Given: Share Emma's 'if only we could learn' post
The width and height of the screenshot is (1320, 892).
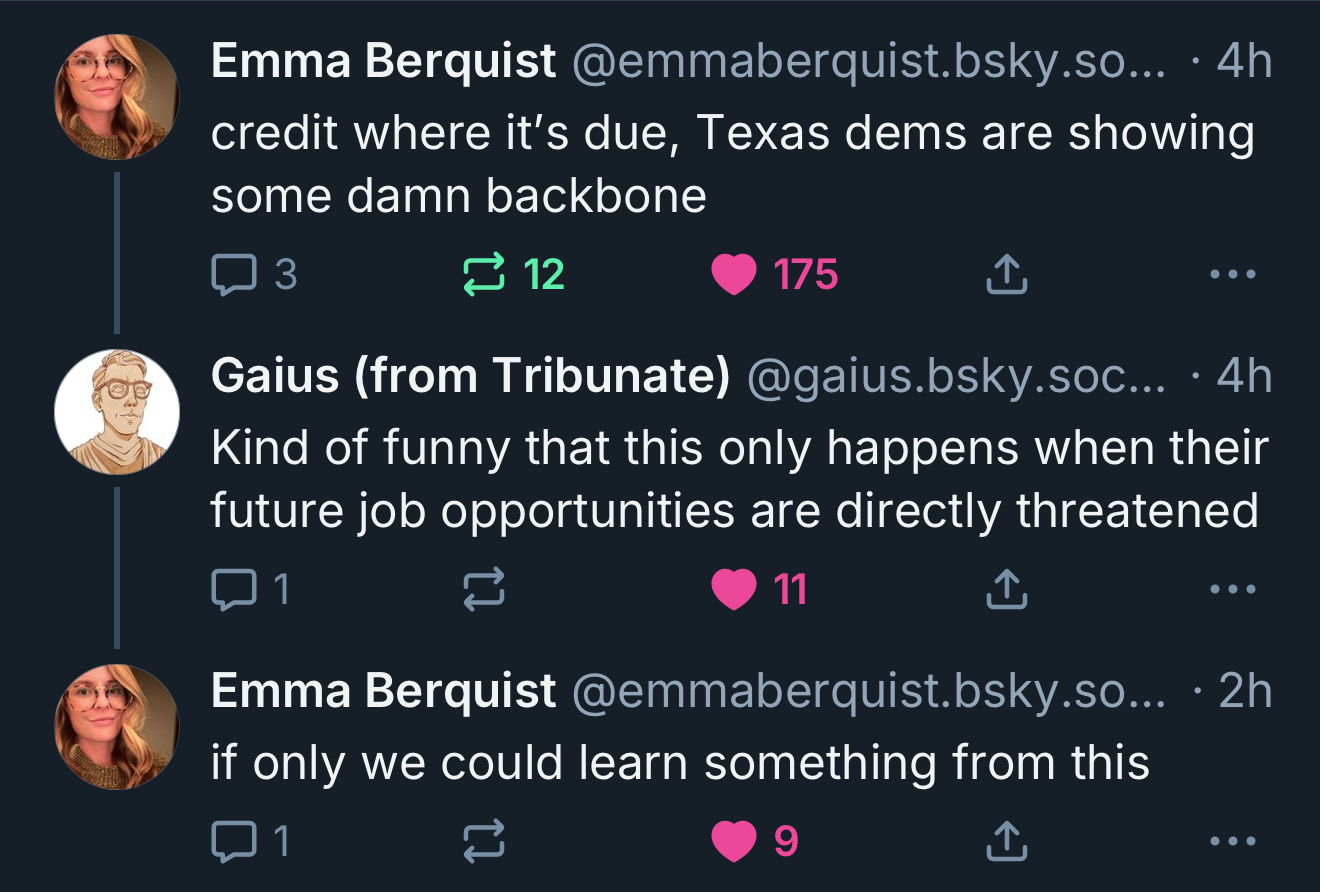Looking at the screenshot, I should 1006,841.
